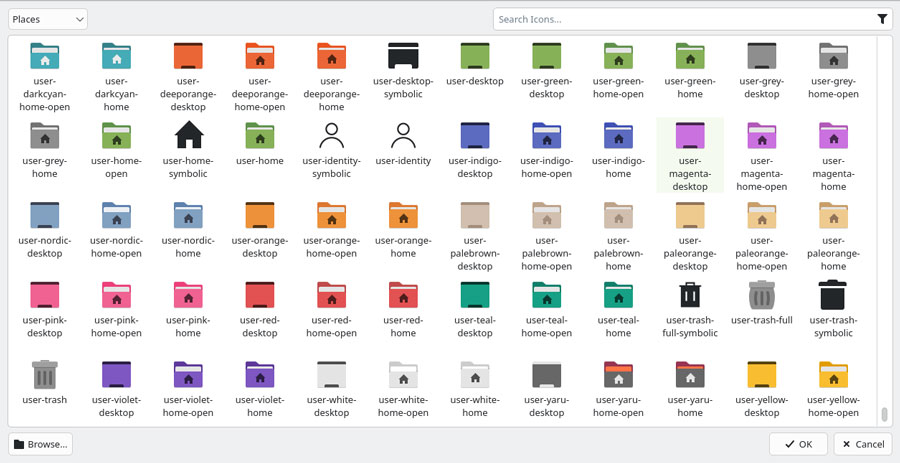The image size is (900, 463).
Task: Select user-palebrown-desktop icon
Action: 475,215
